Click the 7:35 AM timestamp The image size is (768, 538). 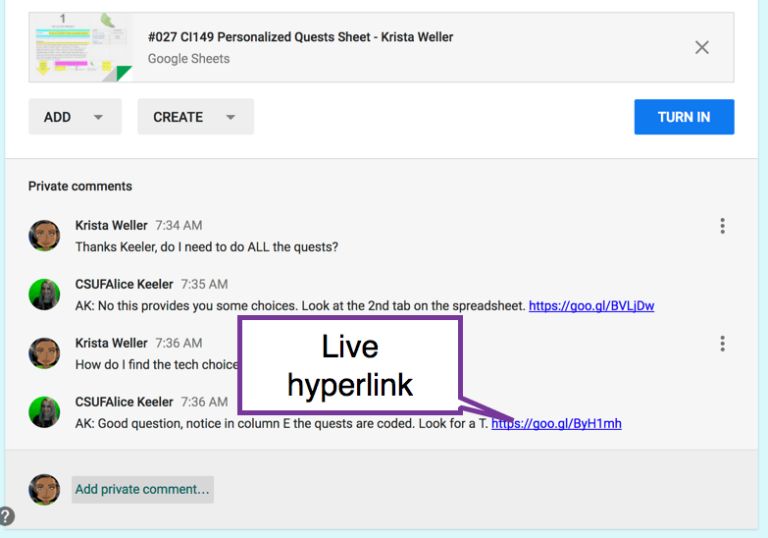[x=204, y=284]
